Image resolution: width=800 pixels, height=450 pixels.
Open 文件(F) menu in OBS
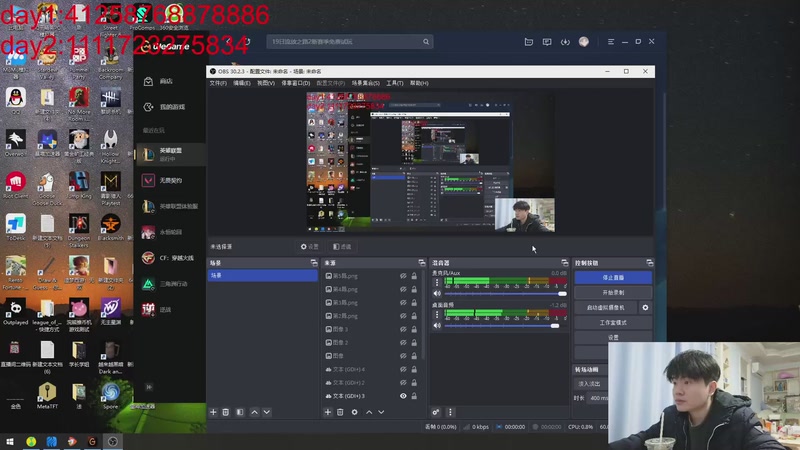pyautogui.click(x=218, y=83)
